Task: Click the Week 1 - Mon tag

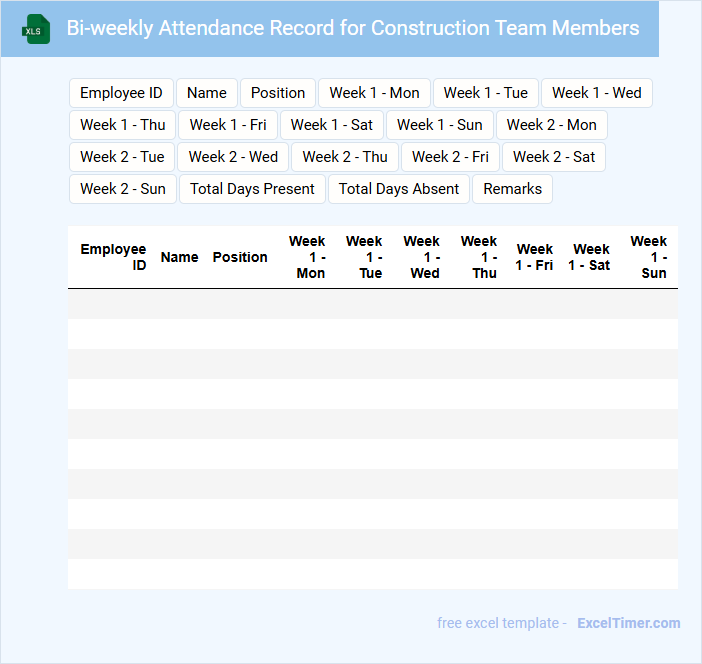Action: pos(374,93)
